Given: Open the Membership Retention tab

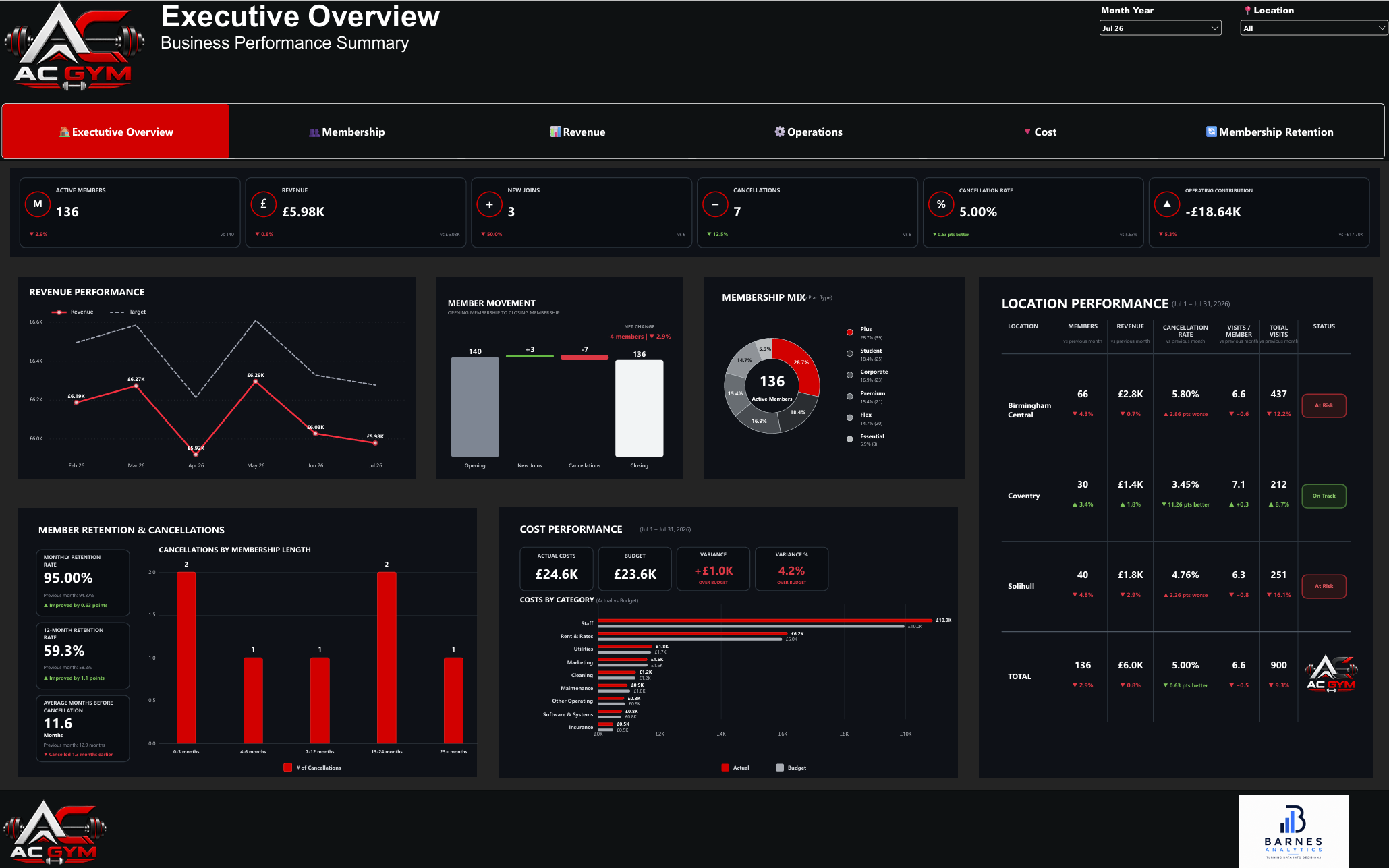Looking at the screenshot, I should click(x=1270, y=132).
